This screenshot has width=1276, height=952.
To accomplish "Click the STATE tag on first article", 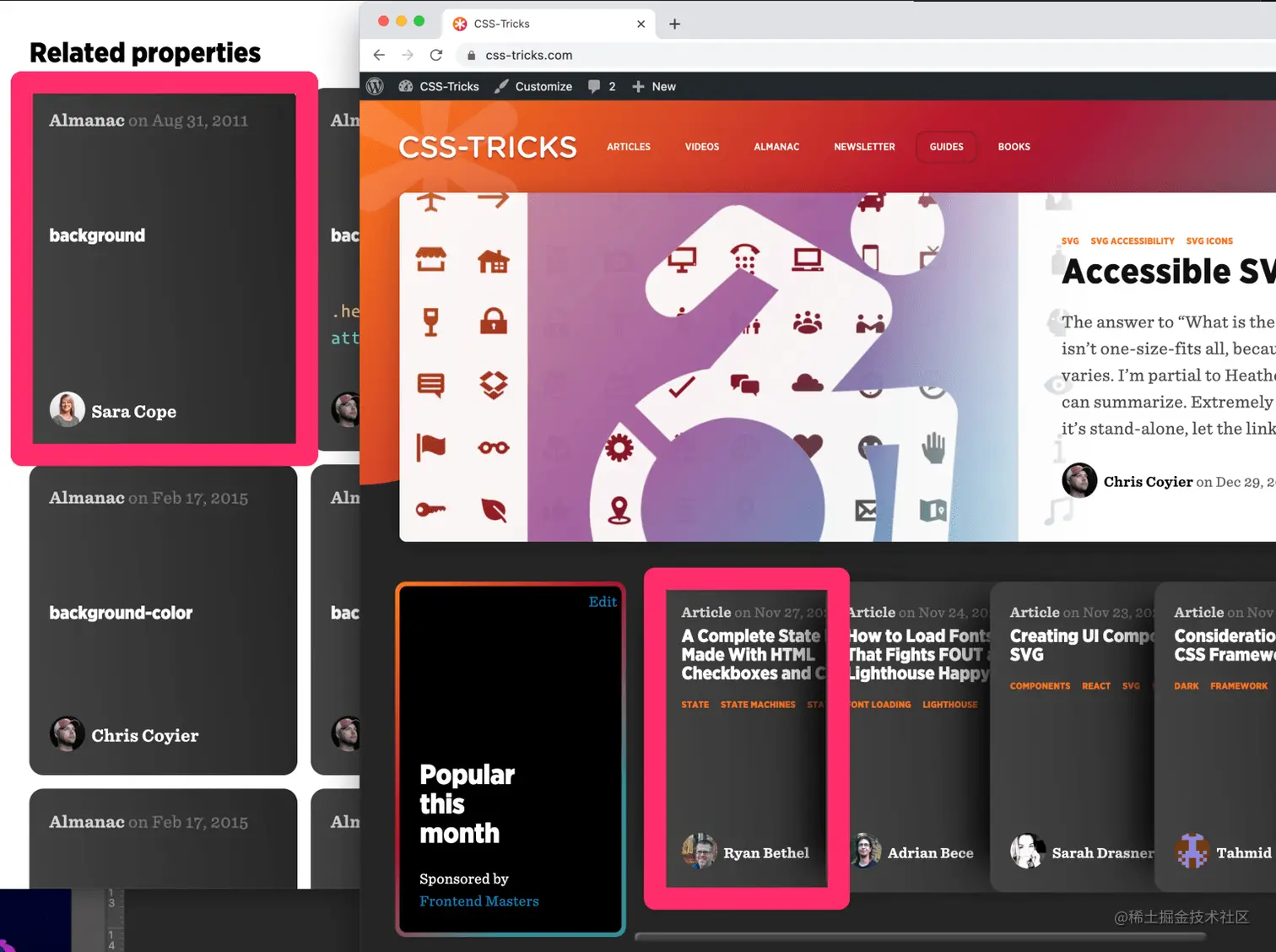I will [695, 705].
